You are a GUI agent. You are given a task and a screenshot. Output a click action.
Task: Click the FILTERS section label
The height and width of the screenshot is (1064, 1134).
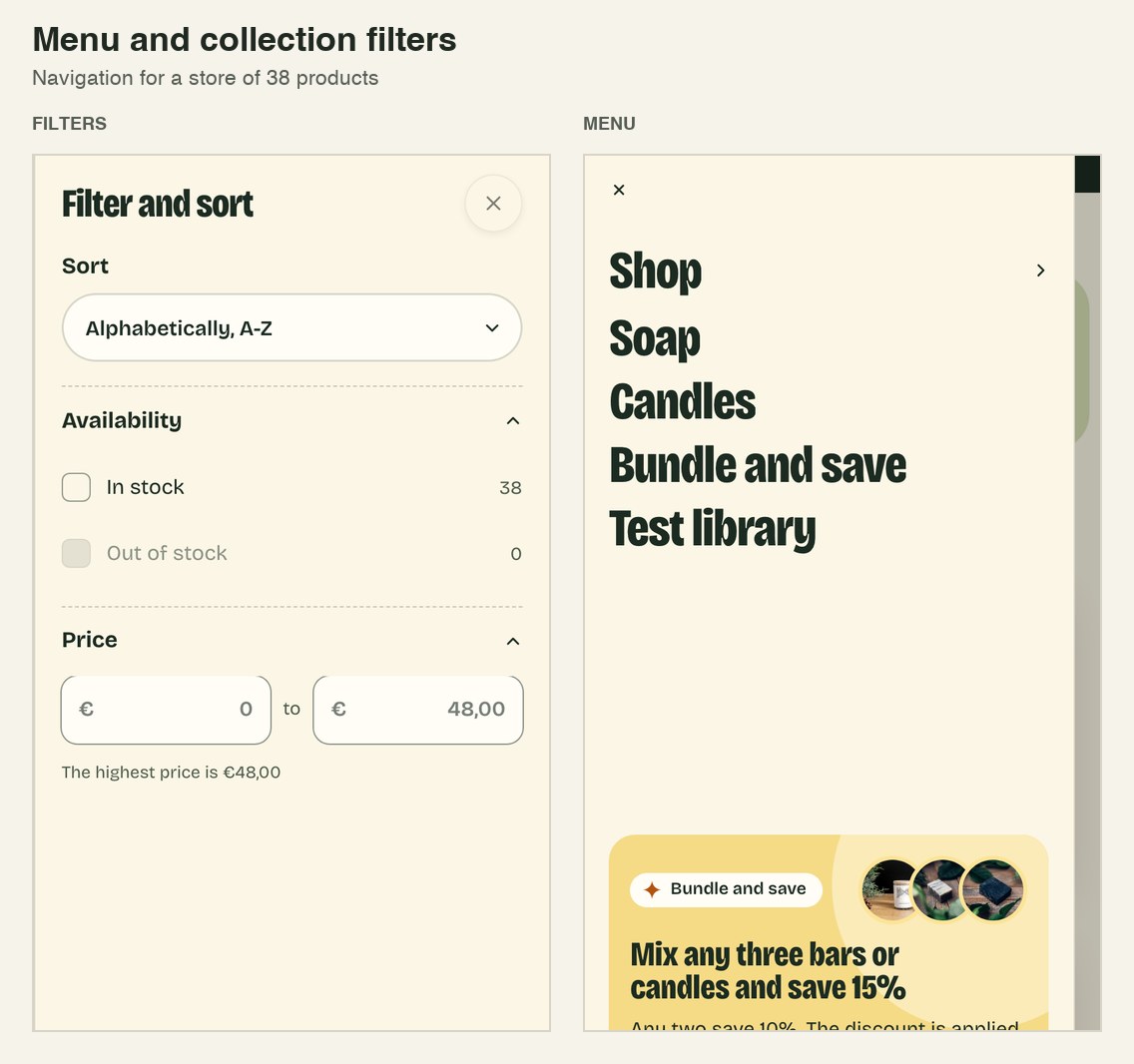(x=70, y=124)
